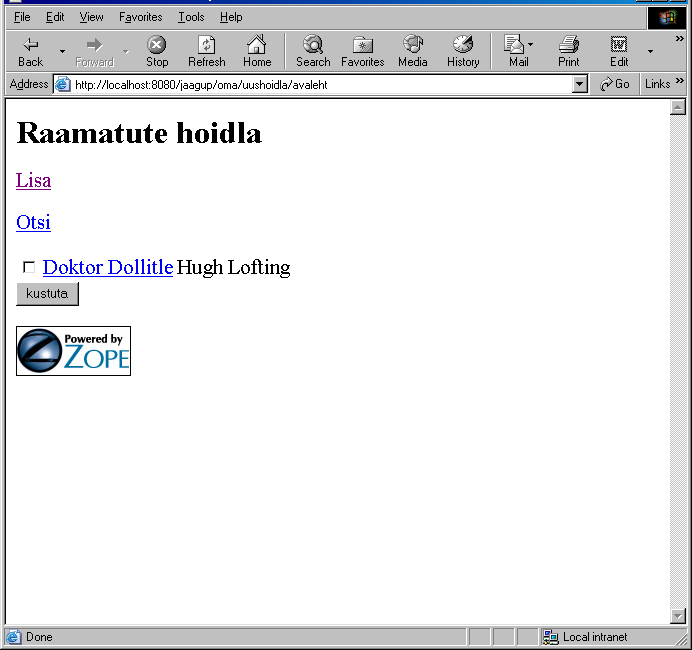692x650 pixels.
Task: Stop page loading with the Stop button
Action: click(x=157, y=51)
